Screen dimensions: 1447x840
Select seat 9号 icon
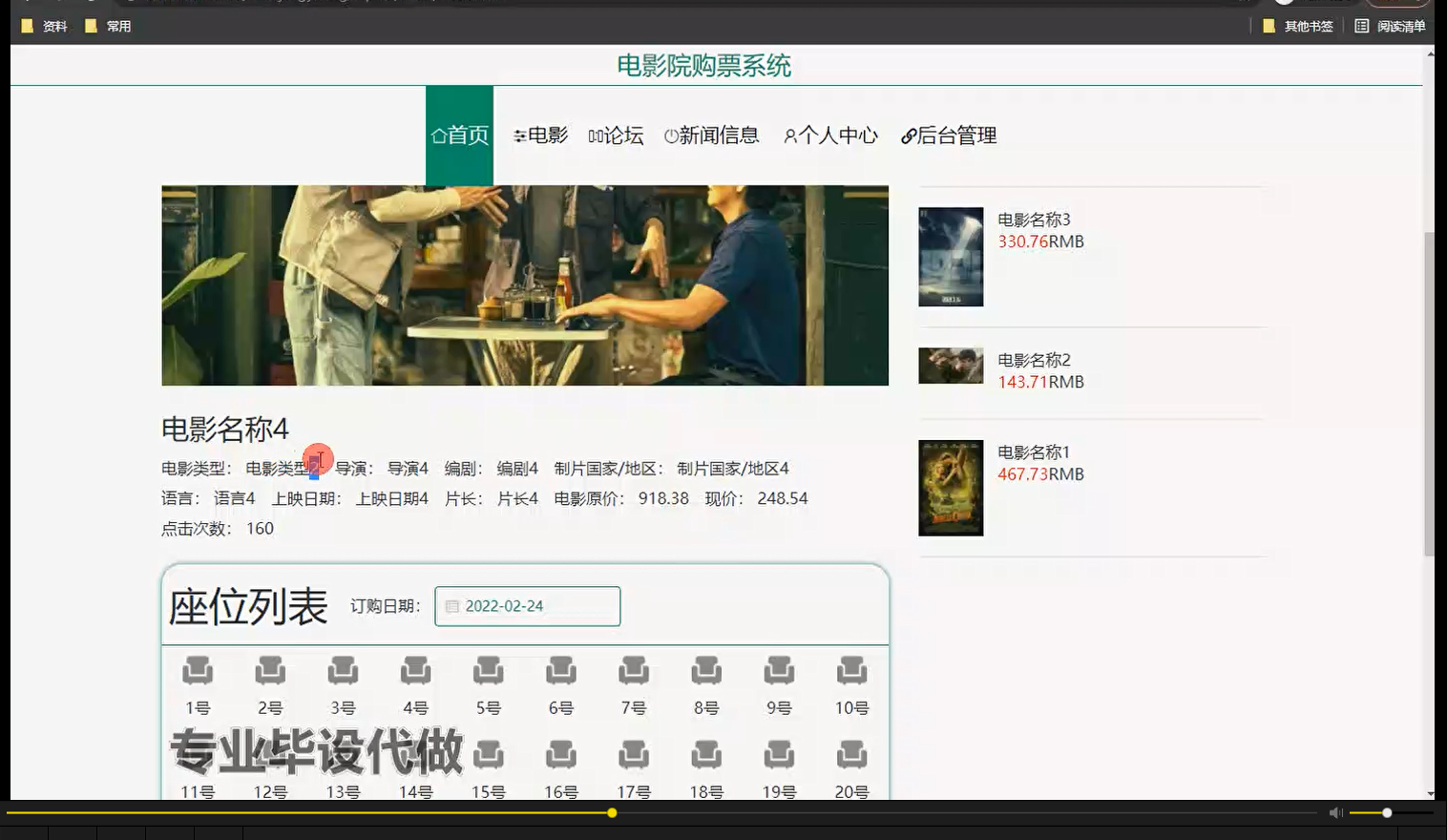click(x=779, y=670)
